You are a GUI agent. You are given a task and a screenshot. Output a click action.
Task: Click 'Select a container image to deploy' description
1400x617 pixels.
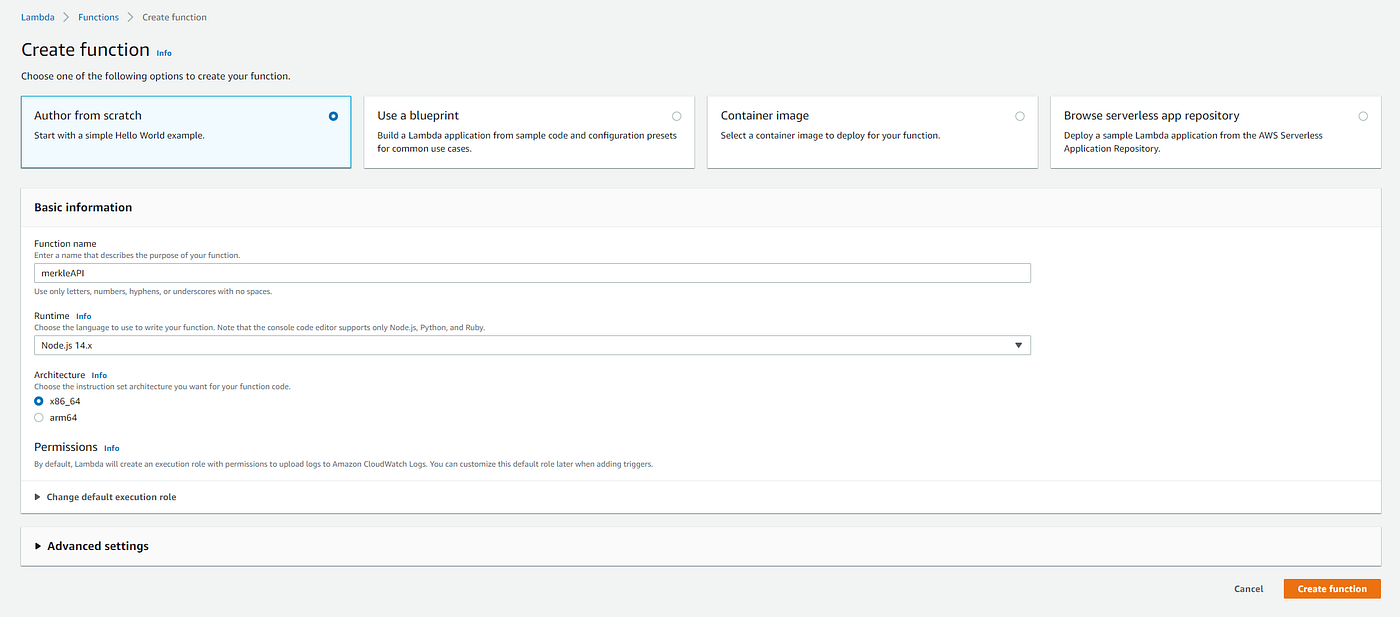830,135
